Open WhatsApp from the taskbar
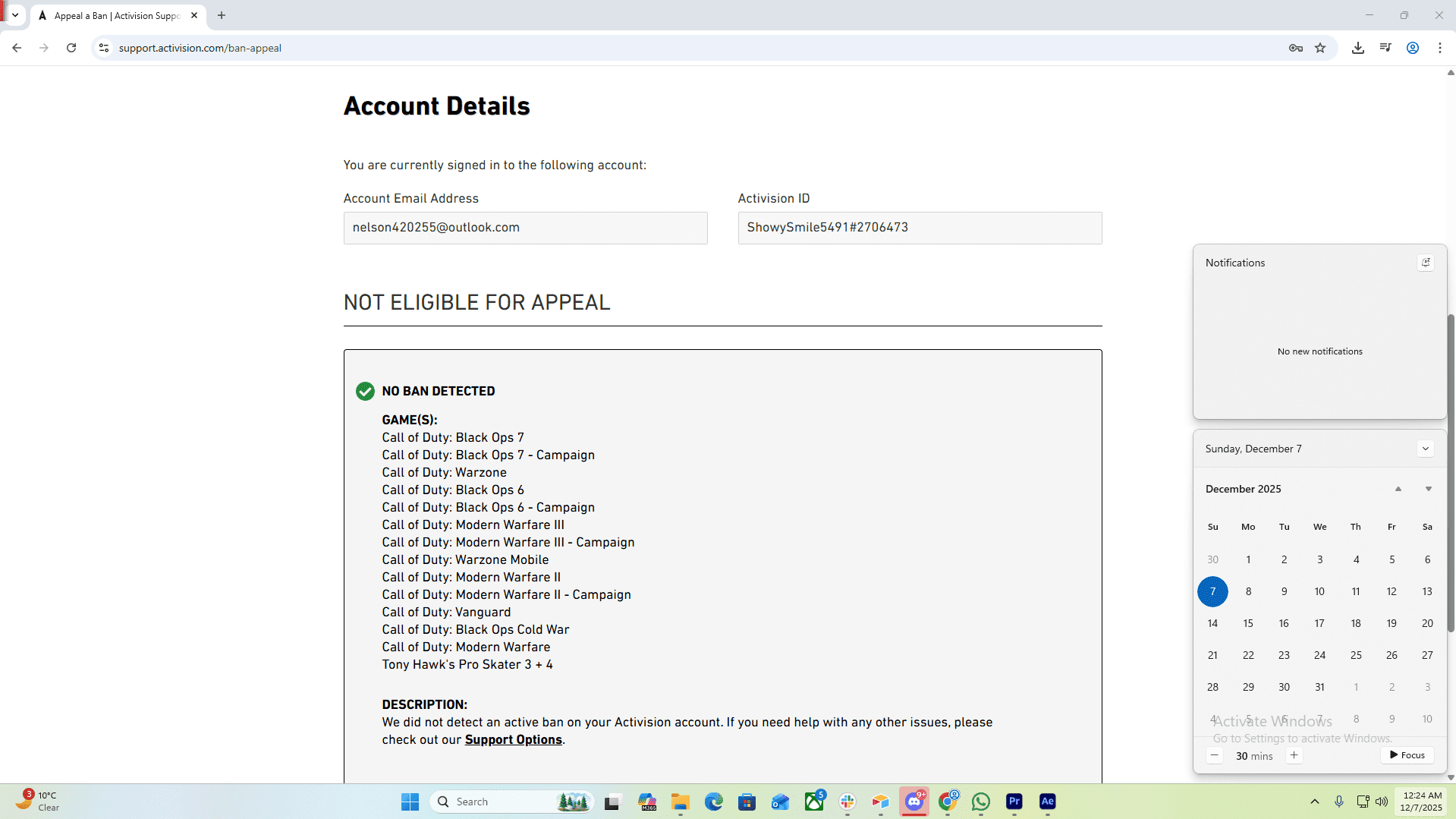The width and height of the screenshot is (1456, 819). (x=981, y=802)
